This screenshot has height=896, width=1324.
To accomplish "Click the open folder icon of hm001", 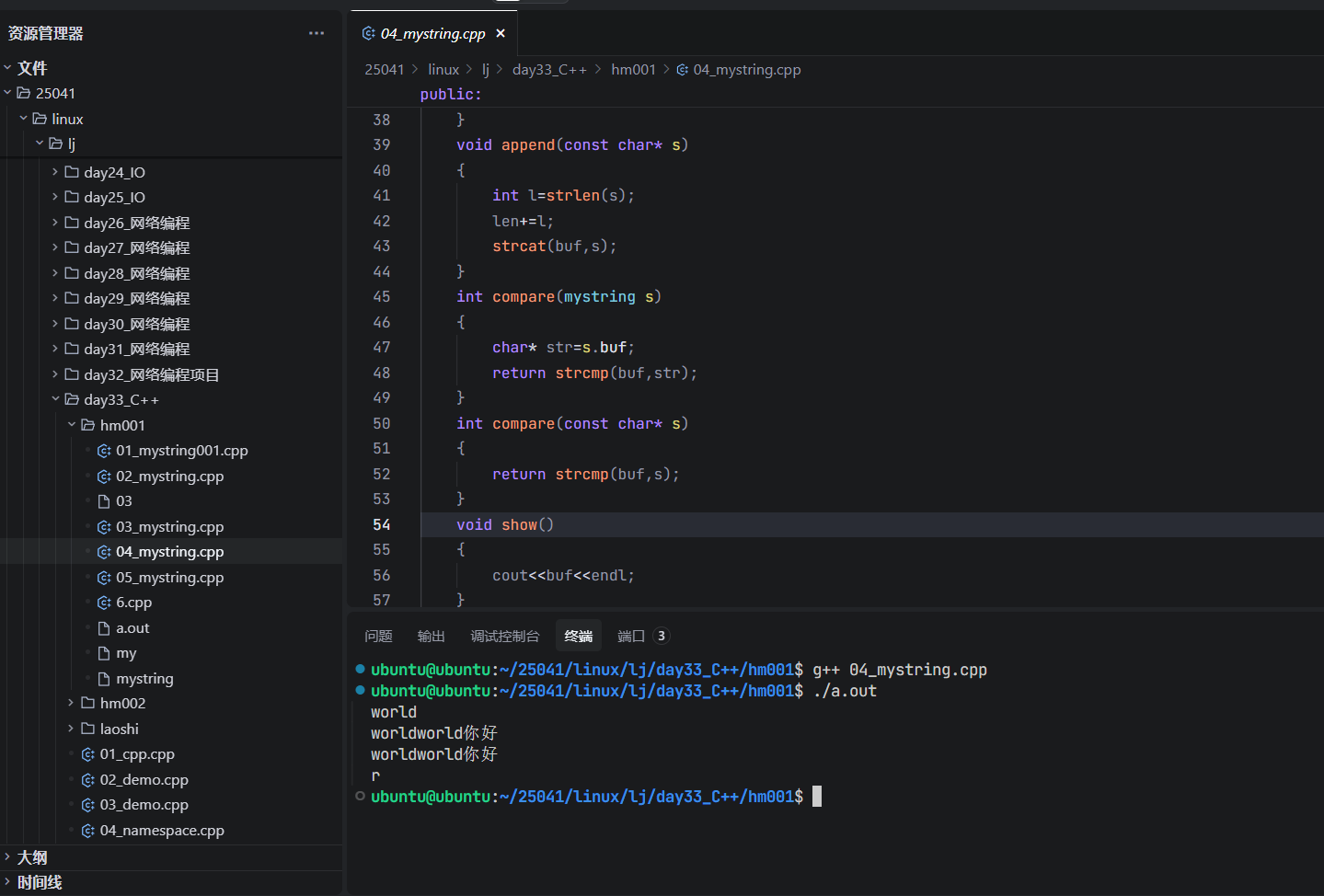I will (88, 425).
